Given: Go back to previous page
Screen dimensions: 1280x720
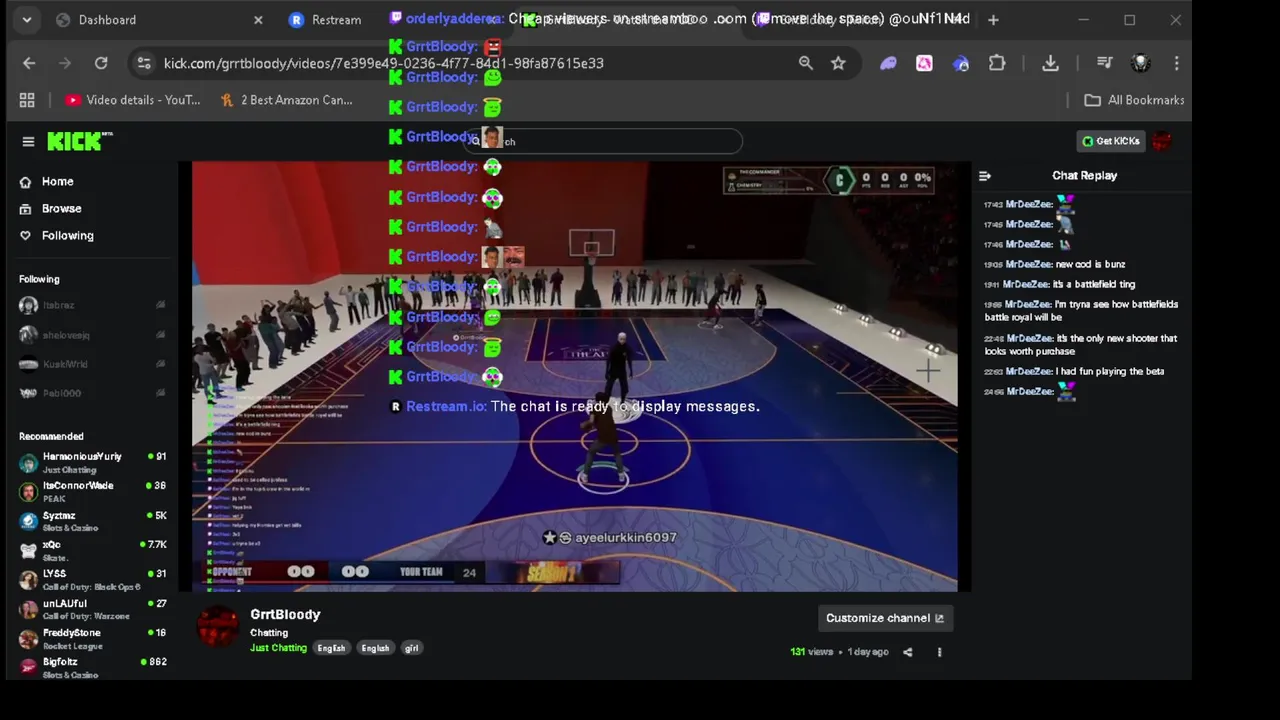Looking at the screenshot, I should [29, 63].
